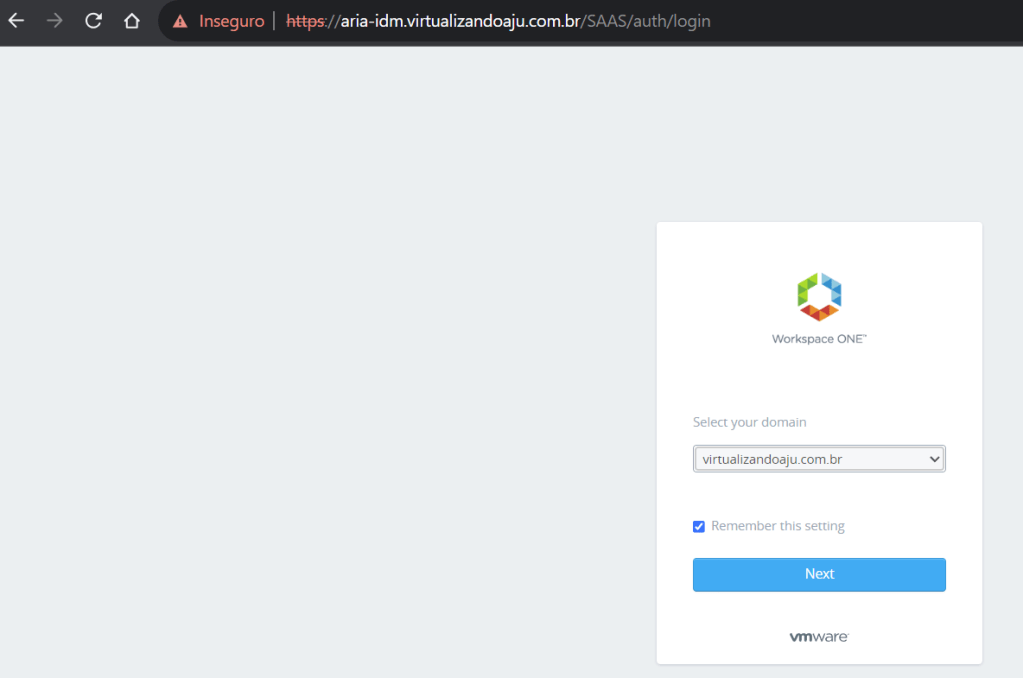Viewport: 1023px width, 678px height.
Task: Reload the login page
Action: 93,21
